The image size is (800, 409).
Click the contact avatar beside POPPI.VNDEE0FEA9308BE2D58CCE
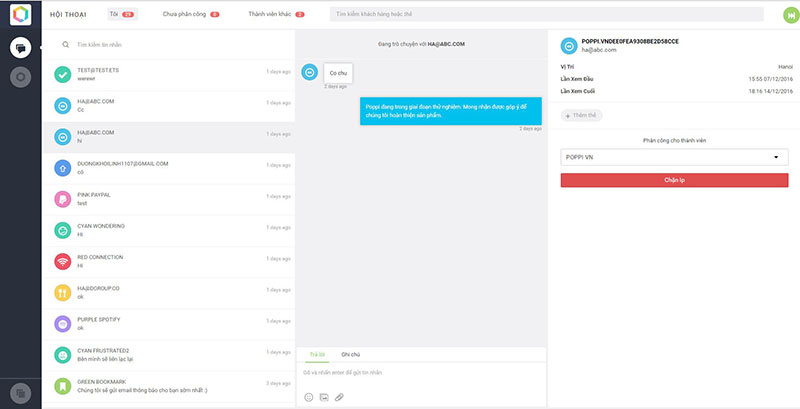[x=569, y=45]
